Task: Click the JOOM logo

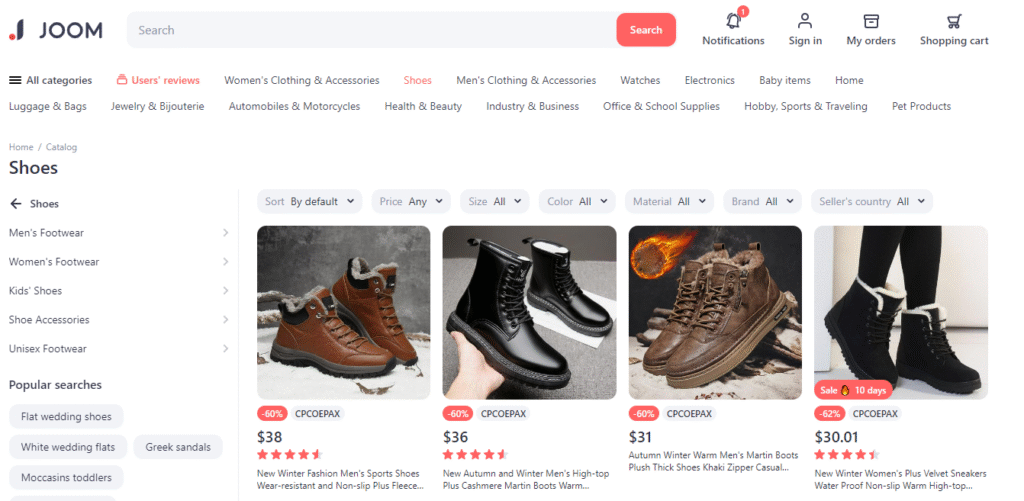Action: tap(56, 30)
